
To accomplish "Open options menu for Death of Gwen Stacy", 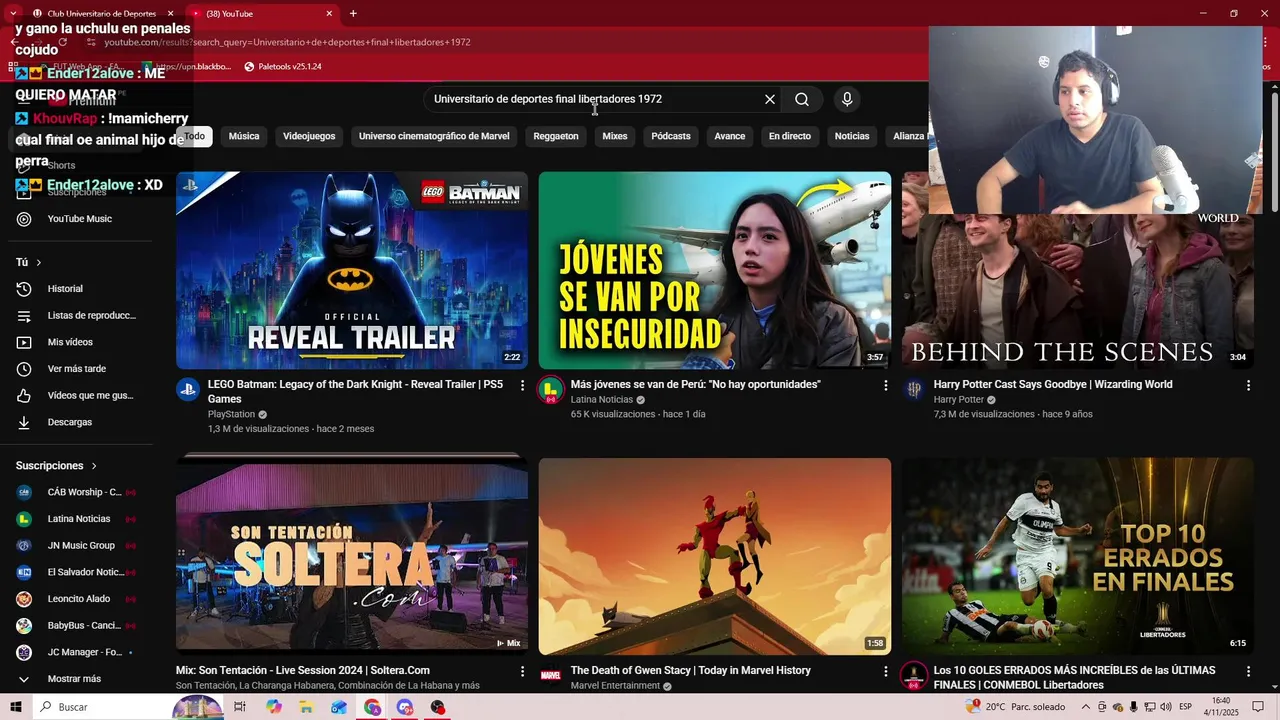I will point(885,671).
